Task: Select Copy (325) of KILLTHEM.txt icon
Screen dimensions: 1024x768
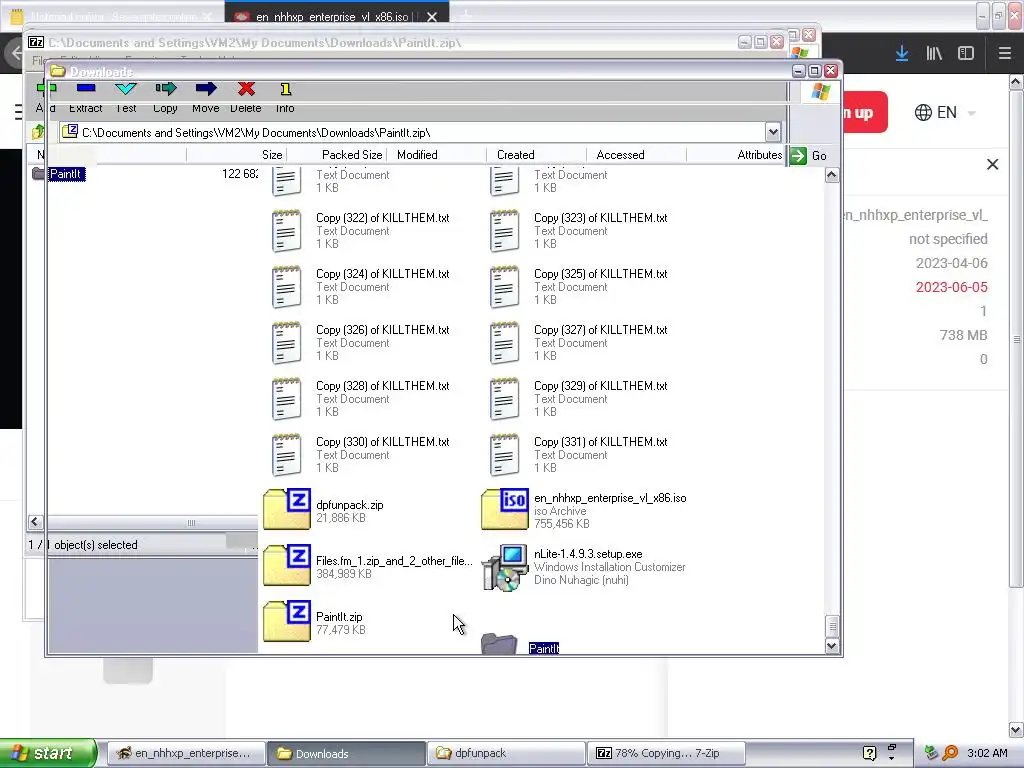Action: [x=504, y=287]
